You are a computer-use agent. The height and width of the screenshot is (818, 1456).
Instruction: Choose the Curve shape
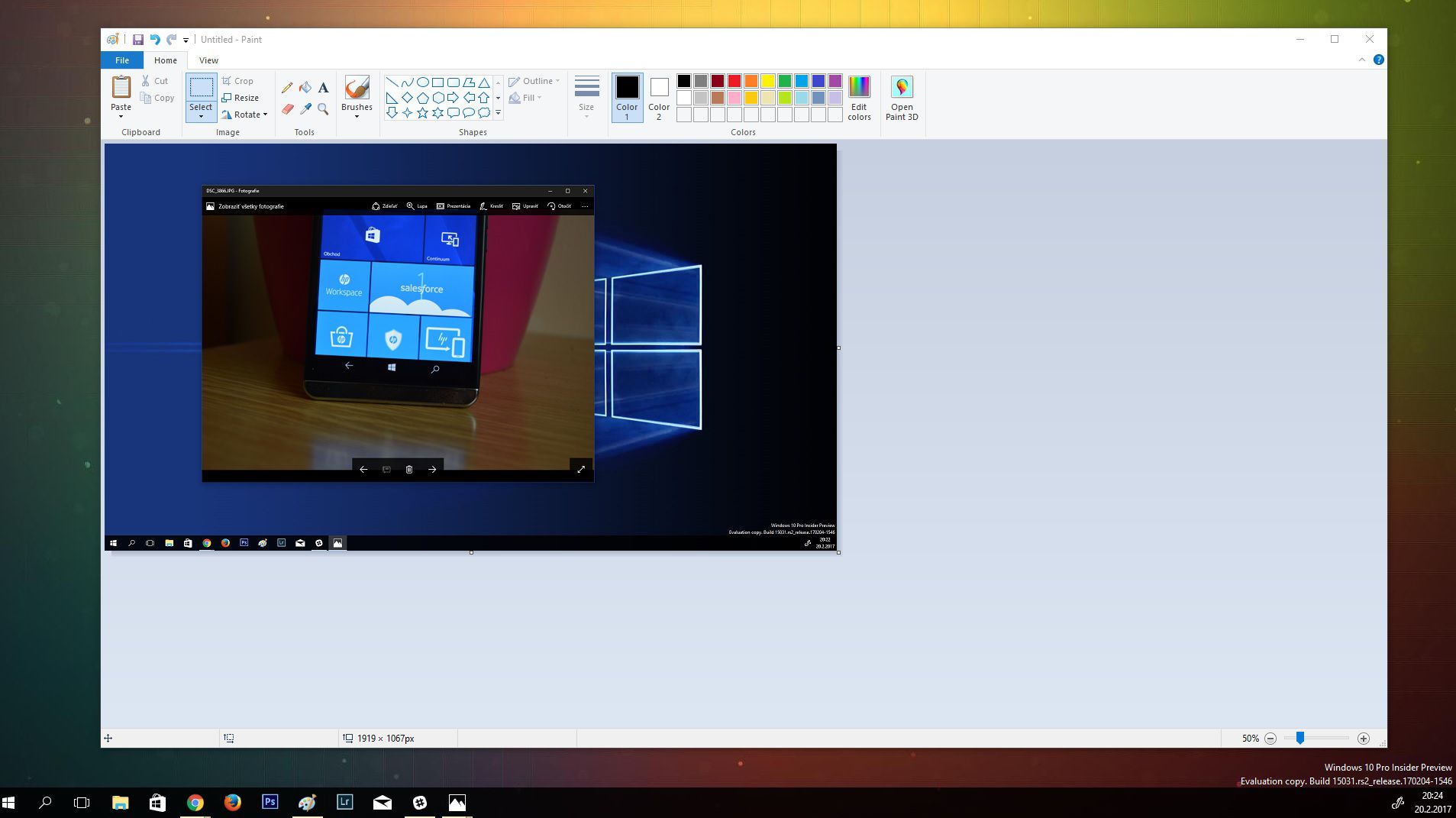pos(407,82)
